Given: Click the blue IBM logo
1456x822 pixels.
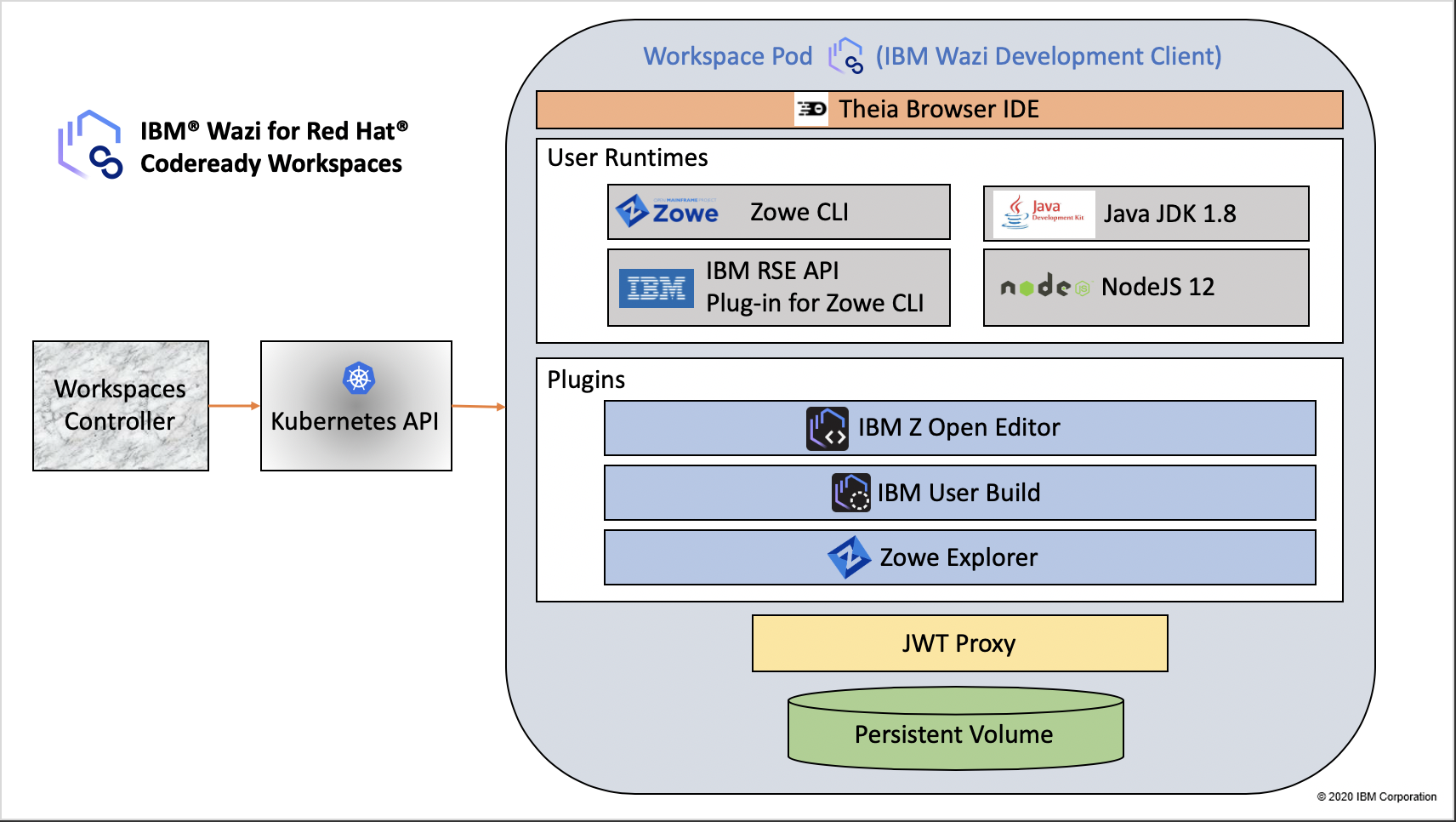Looking at the screenshot, I should [656, 288].
